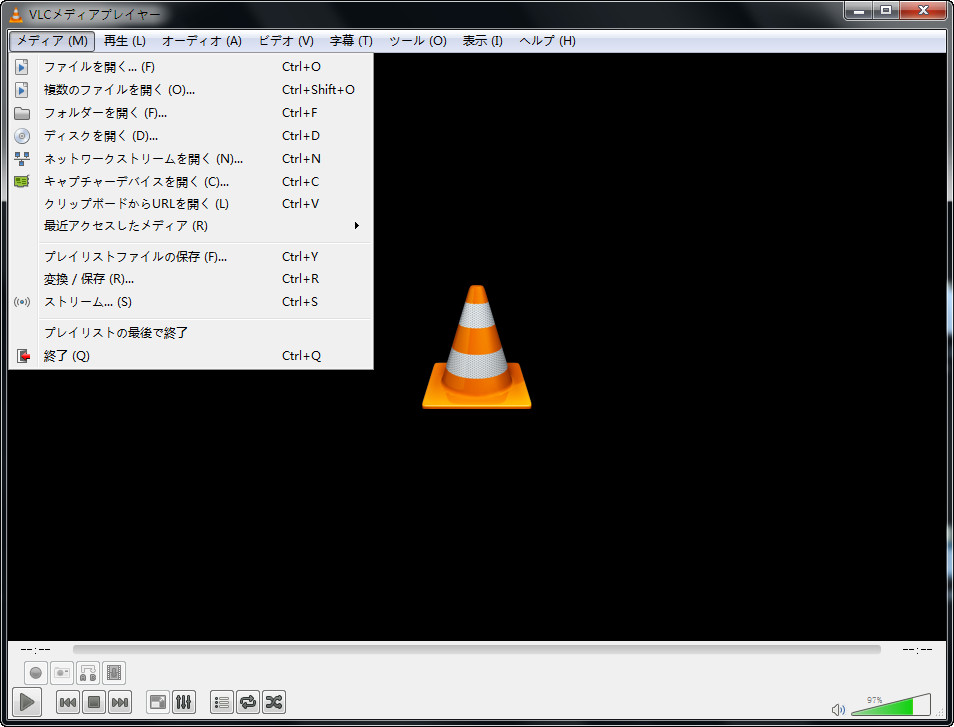954x727 pixels.
Task: Show the playlist view icon
Action: [221, 701]
